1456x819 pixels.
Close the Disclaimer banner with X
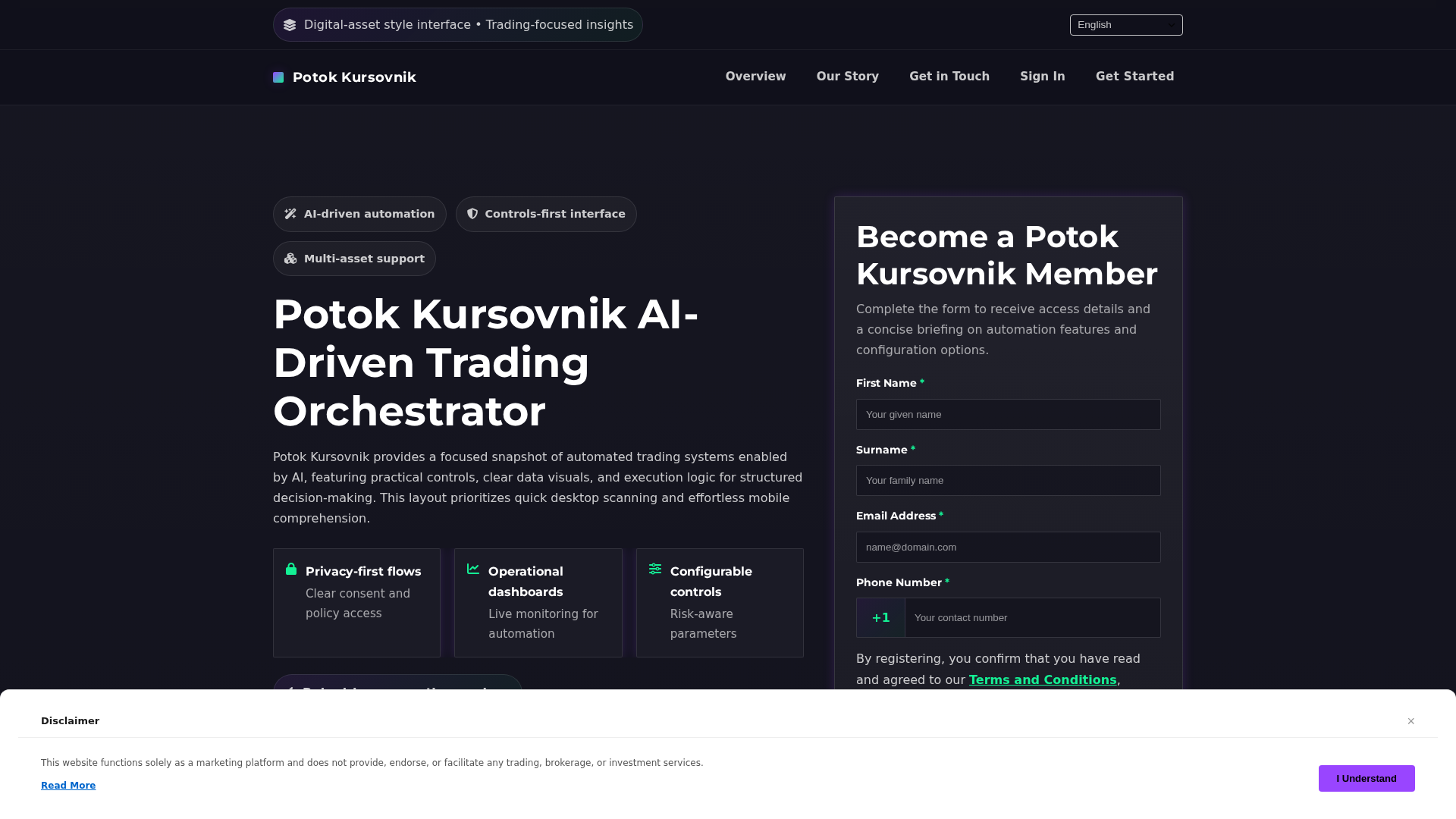1410,721
